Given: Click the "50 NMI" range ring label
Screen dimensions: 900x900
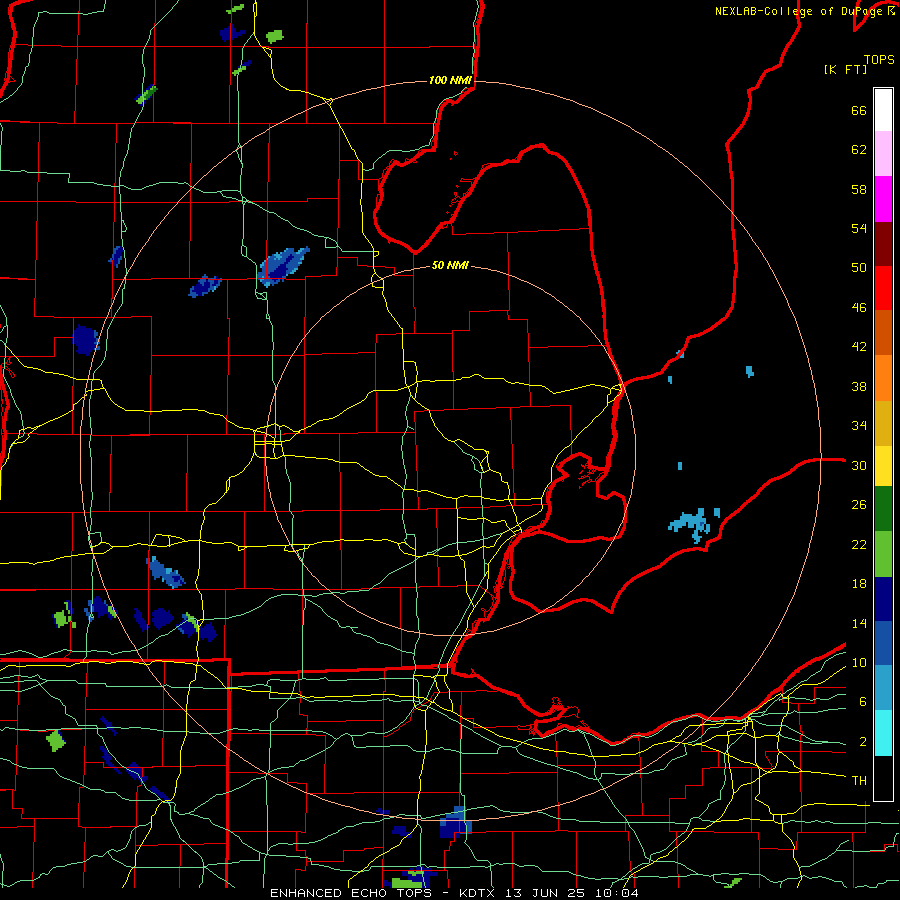Looking at the screenshot, I should [450, 265].
